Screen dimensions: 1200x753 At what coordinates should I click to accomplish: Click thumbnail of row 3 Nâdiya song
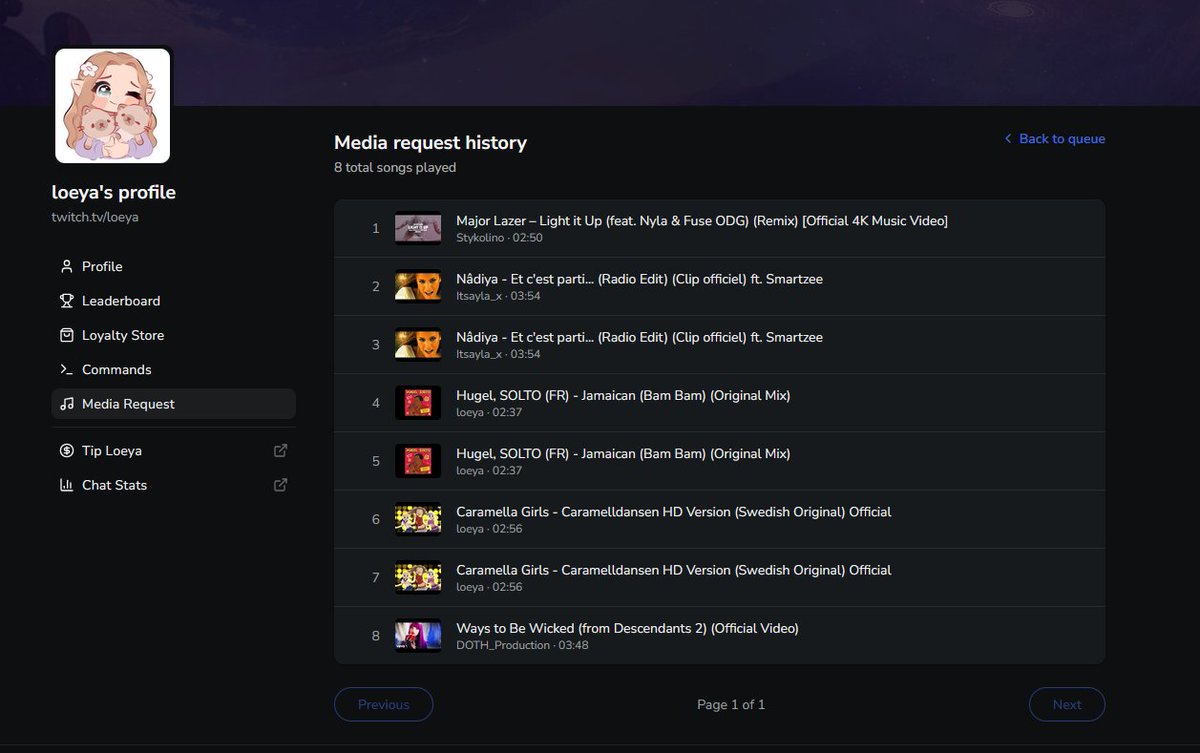click(418, 344)
